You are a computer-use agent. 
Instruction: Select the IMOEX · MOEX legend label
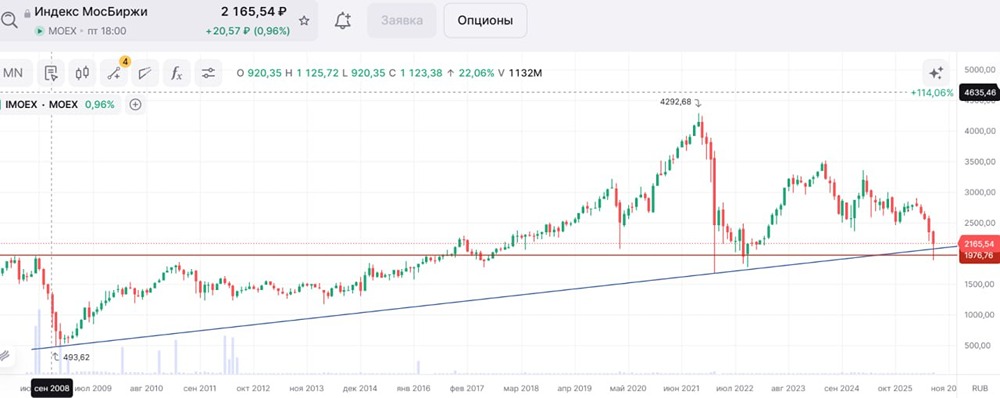click(x=41, y=105)
